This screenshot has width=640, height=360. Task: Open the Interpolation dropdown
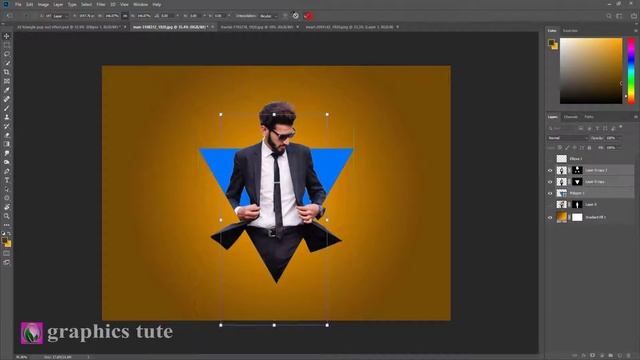(269, 16)
